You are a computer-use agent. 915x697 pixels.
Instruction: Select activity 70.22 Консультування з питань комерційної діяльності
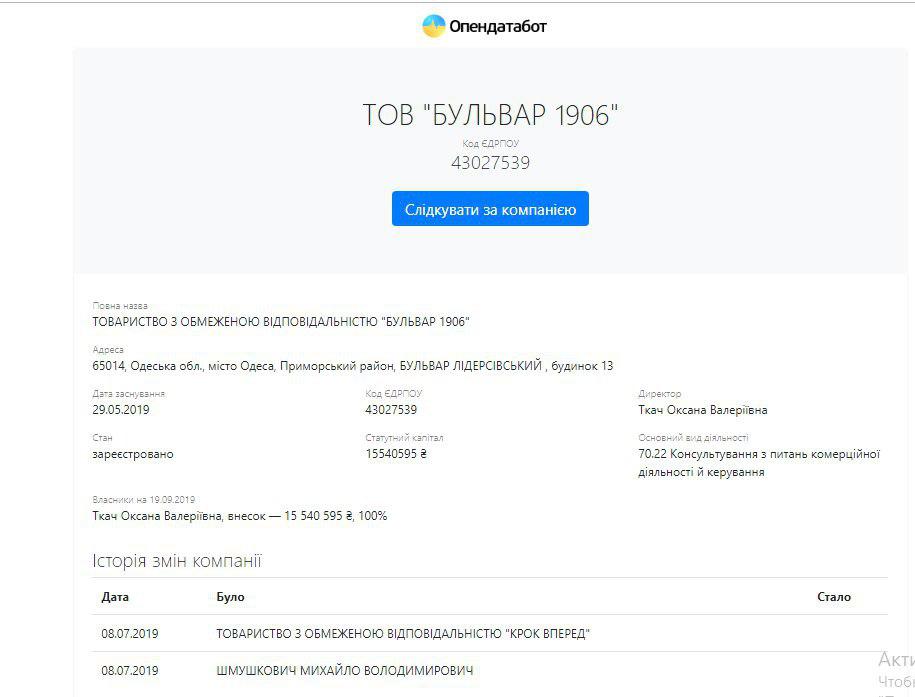(759, 463)
